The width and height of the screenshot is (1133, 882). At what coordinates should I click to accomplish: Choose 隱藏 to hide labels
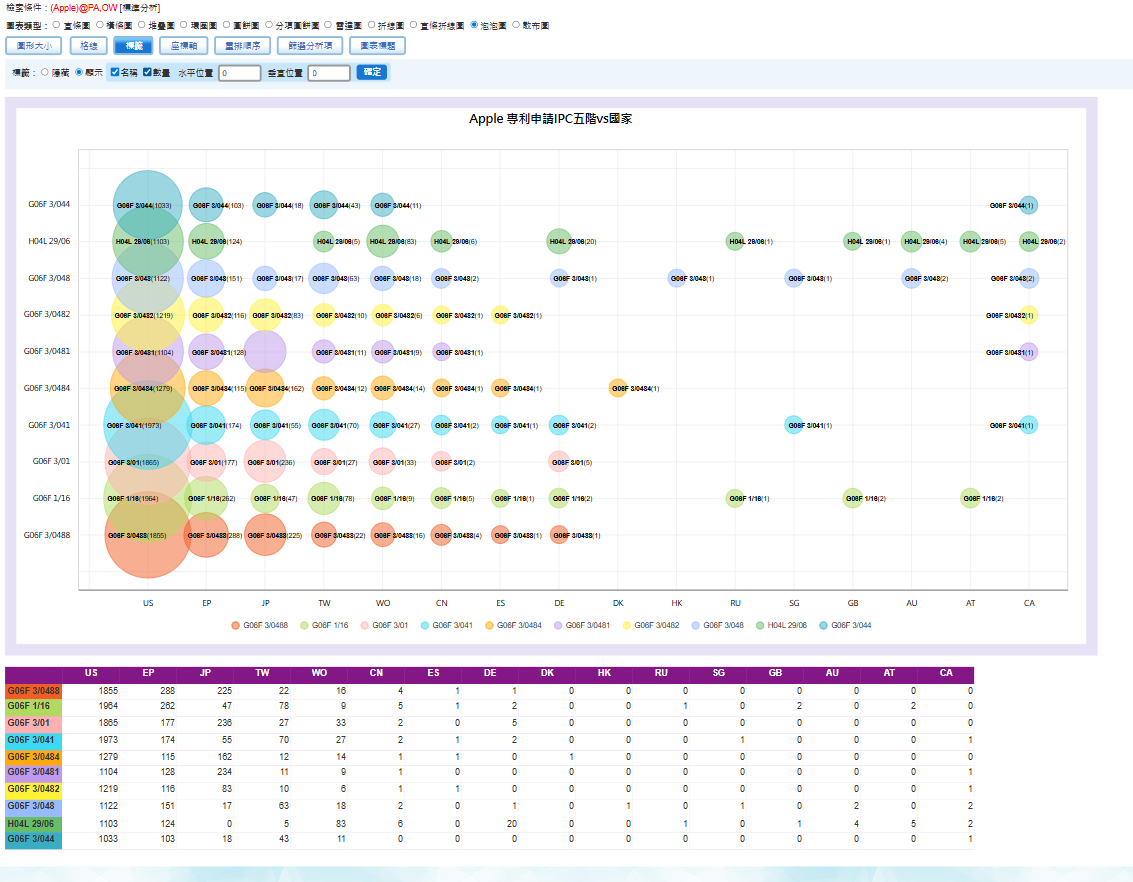click(x=45, y=72)
